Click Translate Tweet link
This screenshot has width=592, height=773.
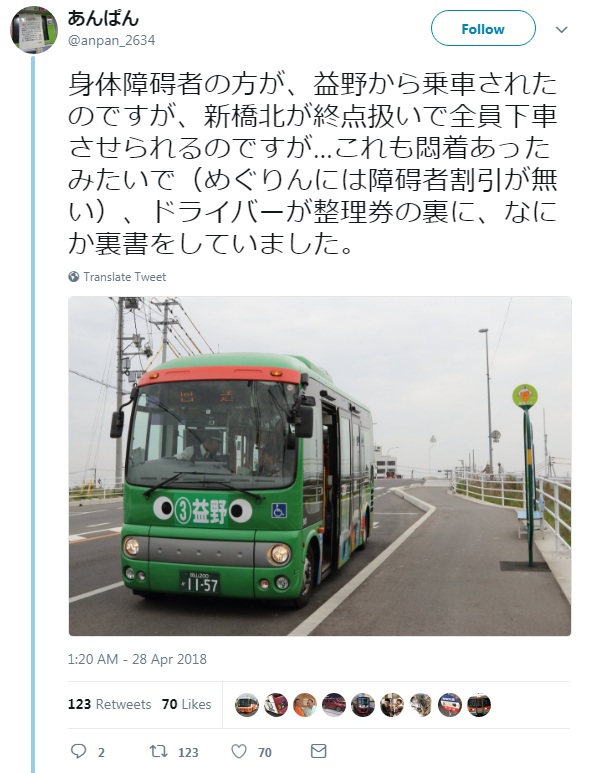tap(125, 277)
